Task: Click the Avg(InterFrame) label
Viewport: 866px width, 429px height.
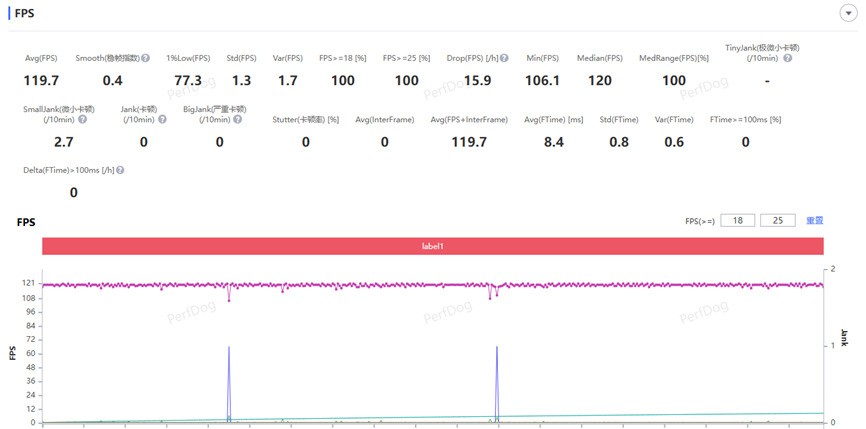Action: tap(384, 119)
